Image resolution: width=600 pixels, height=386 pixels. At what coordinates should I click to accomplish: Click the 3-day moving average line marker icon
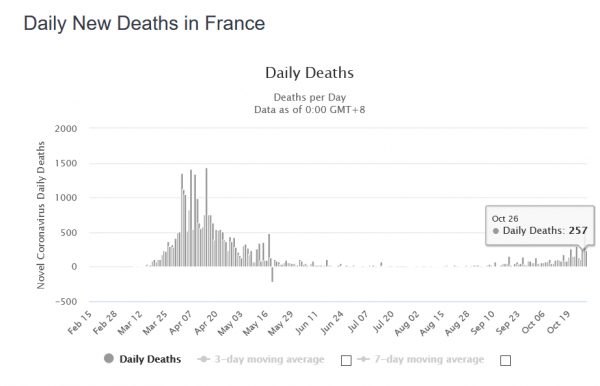pos(204,359)
